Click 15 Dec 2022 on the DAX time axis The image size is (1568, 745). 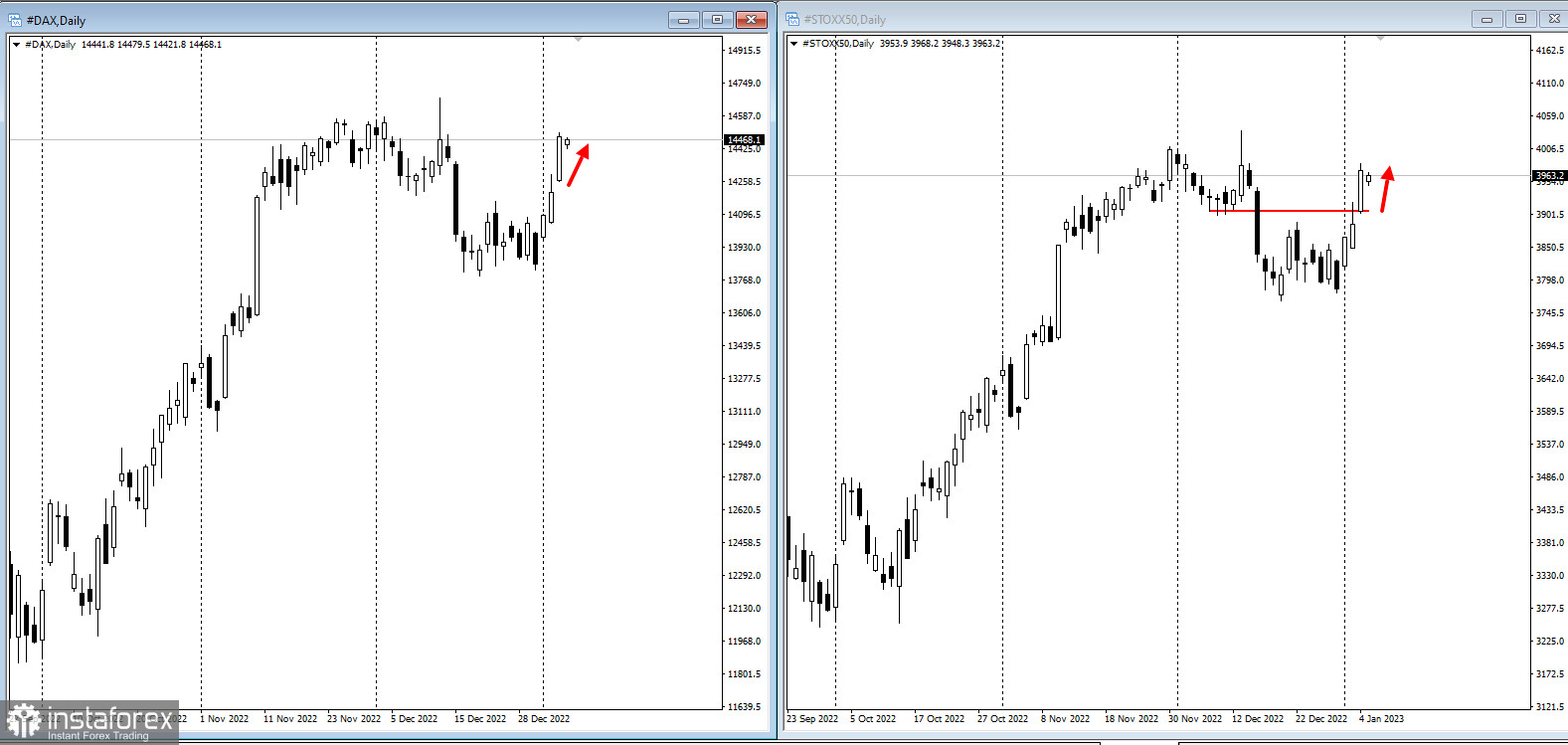point(480,719)
